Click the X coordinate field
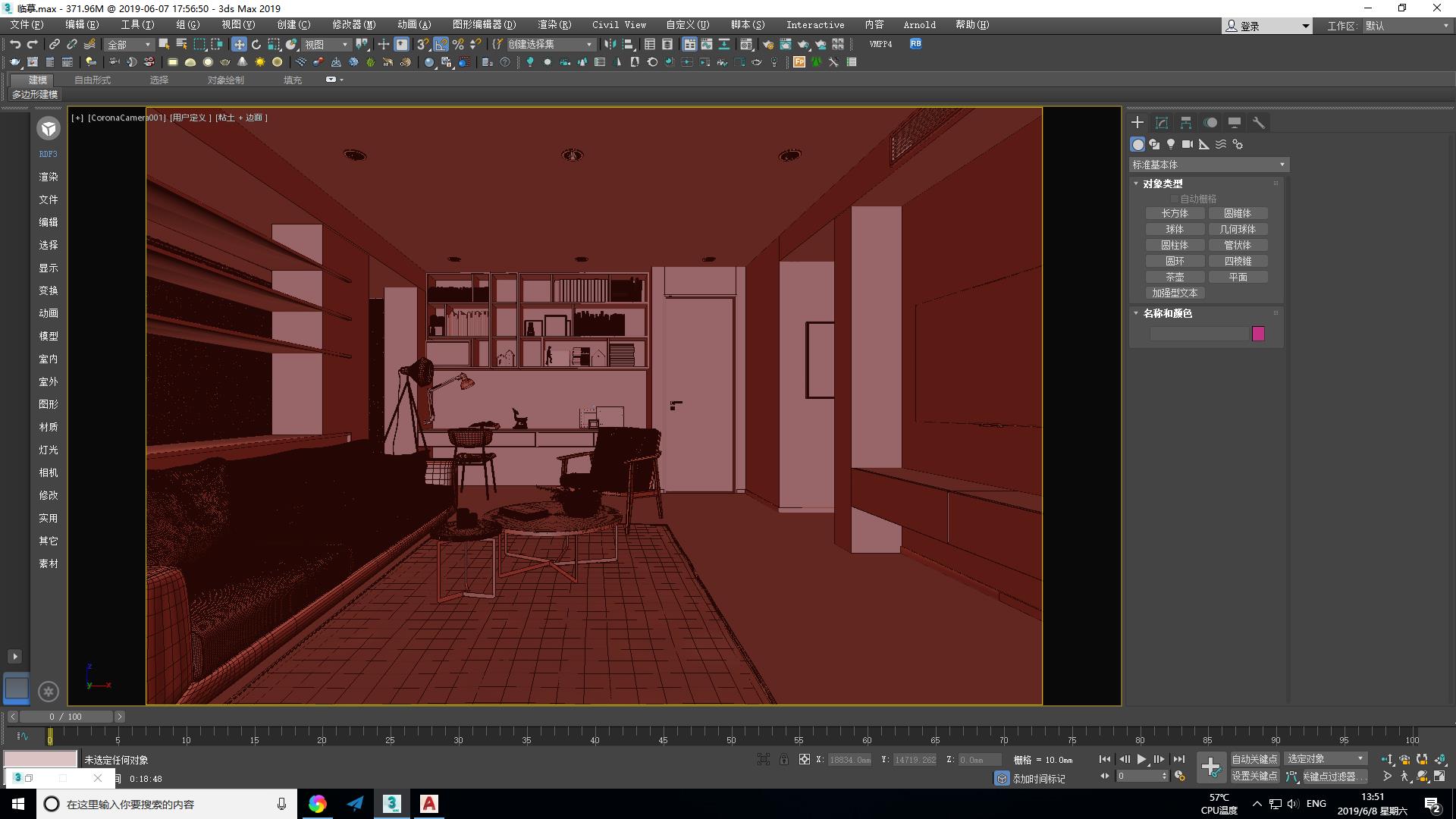The image size is (1456, 819). pyautogui.click(x=850, y=759)
